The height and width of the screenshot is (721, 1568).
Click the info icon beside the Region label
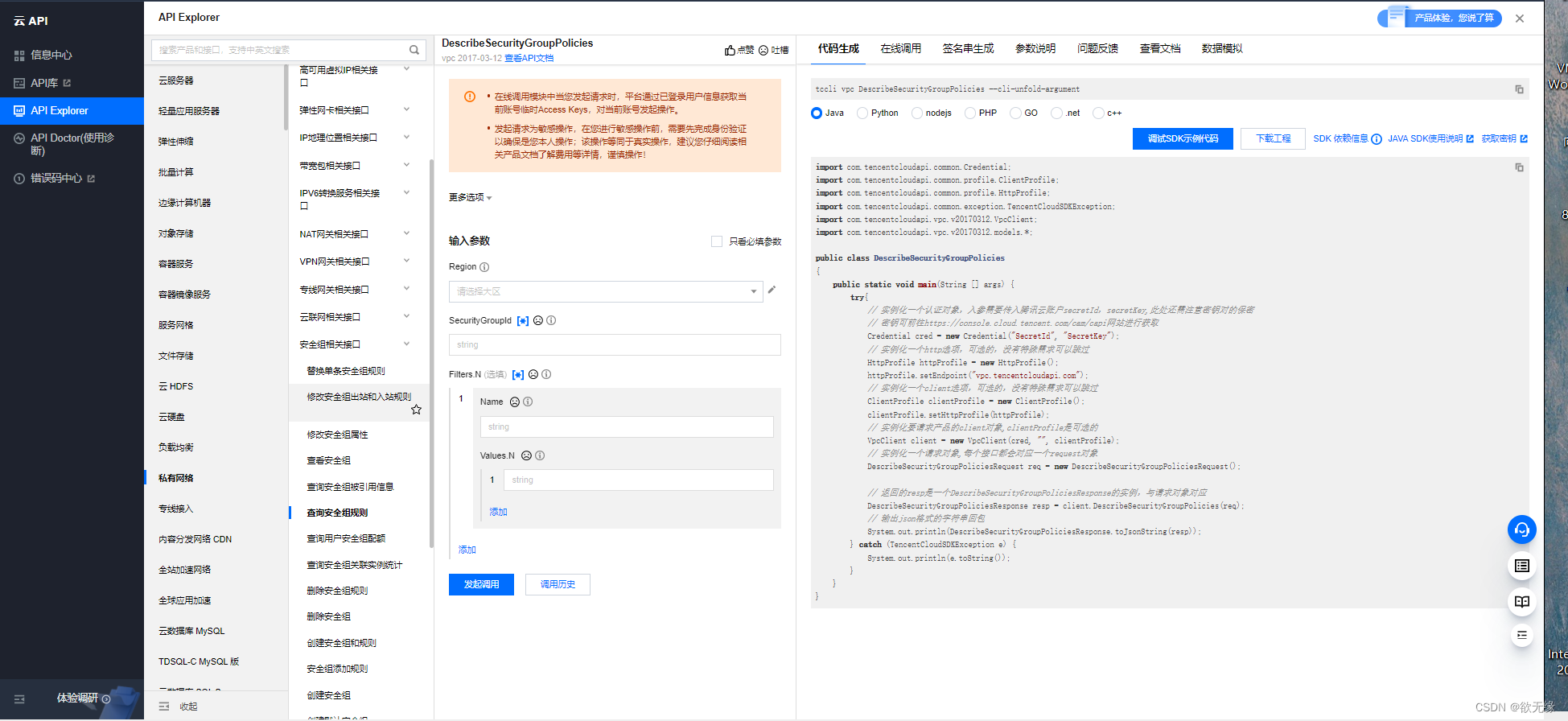click(x=484, y=267)
